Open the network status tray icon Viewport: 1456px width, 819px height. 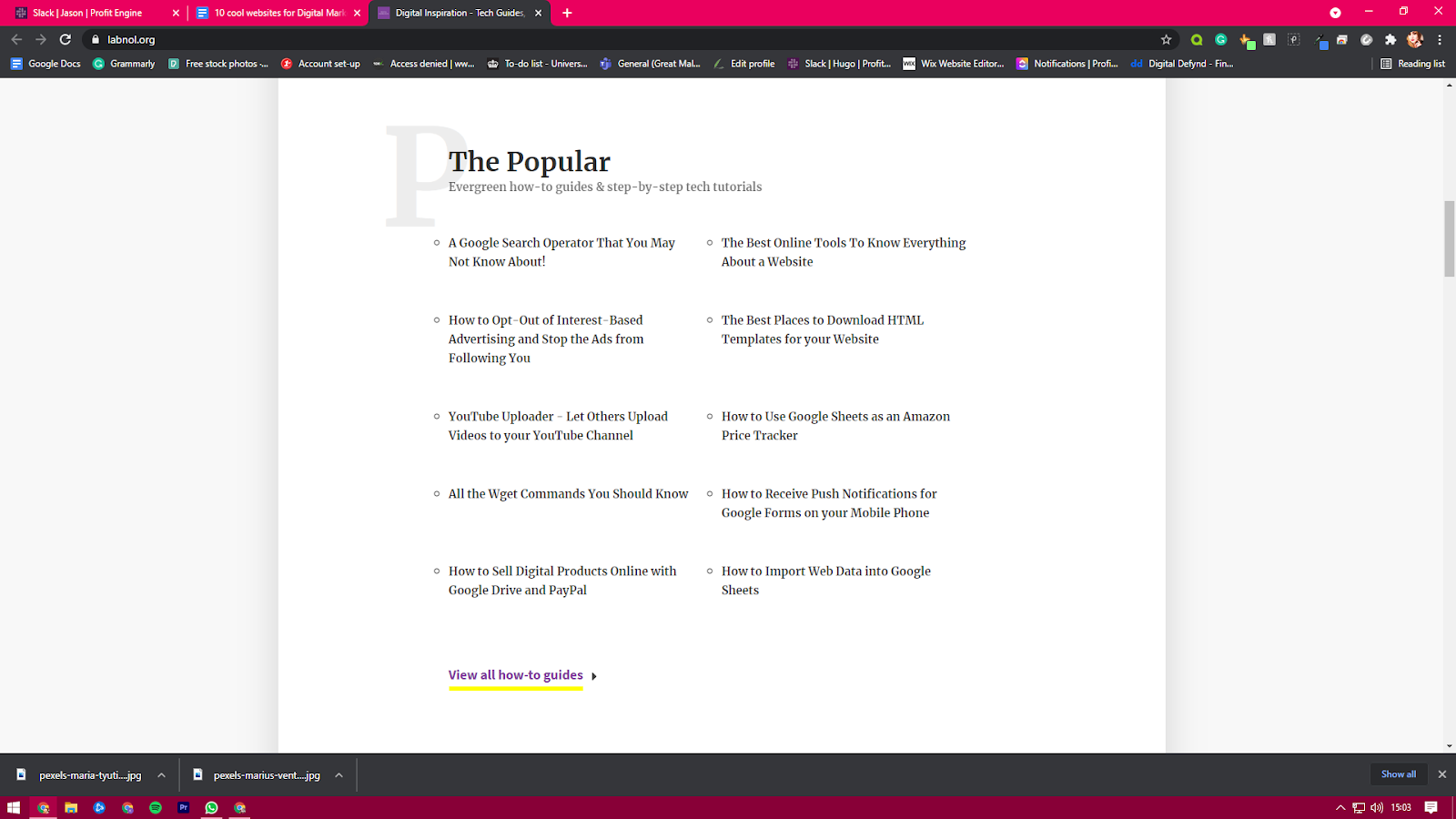1359,807
